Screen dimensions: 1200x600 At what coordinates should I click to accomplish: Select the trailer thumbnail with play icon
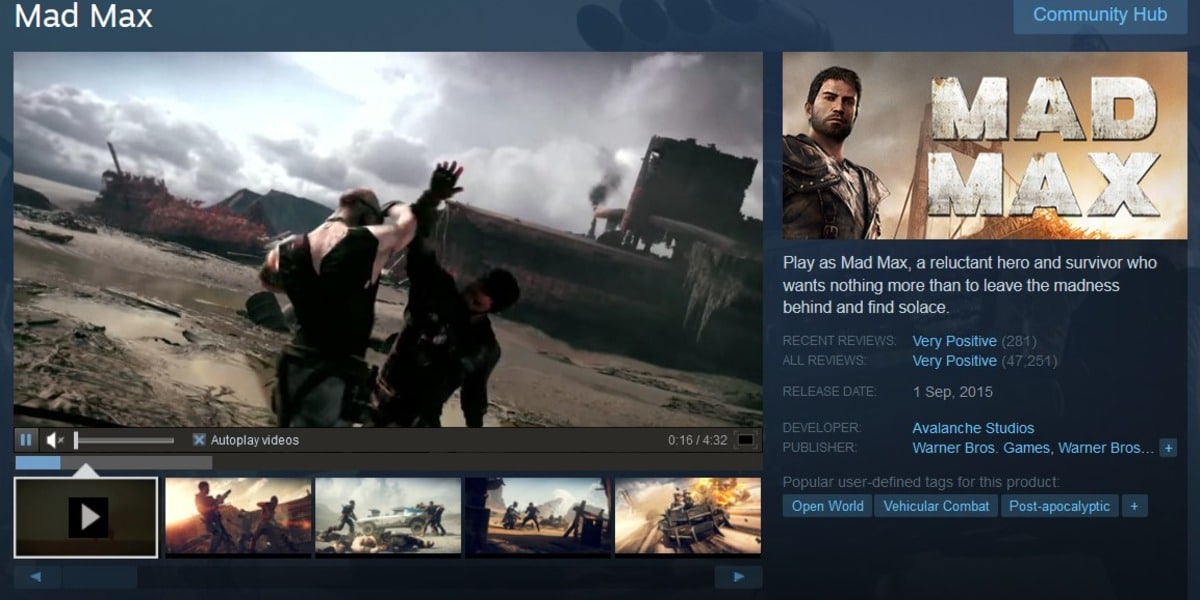[x=86, y=517]
